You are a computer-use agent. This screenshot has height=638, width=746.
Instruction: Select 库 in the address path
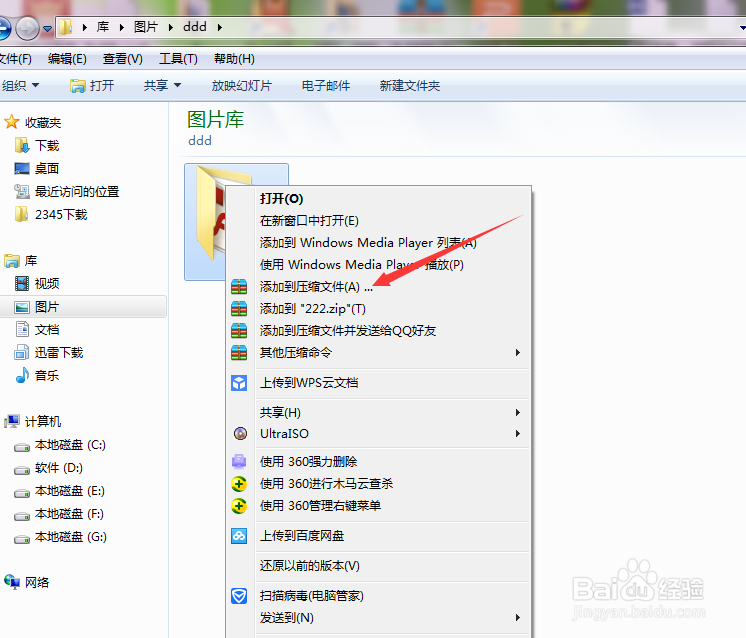(103, 27)
